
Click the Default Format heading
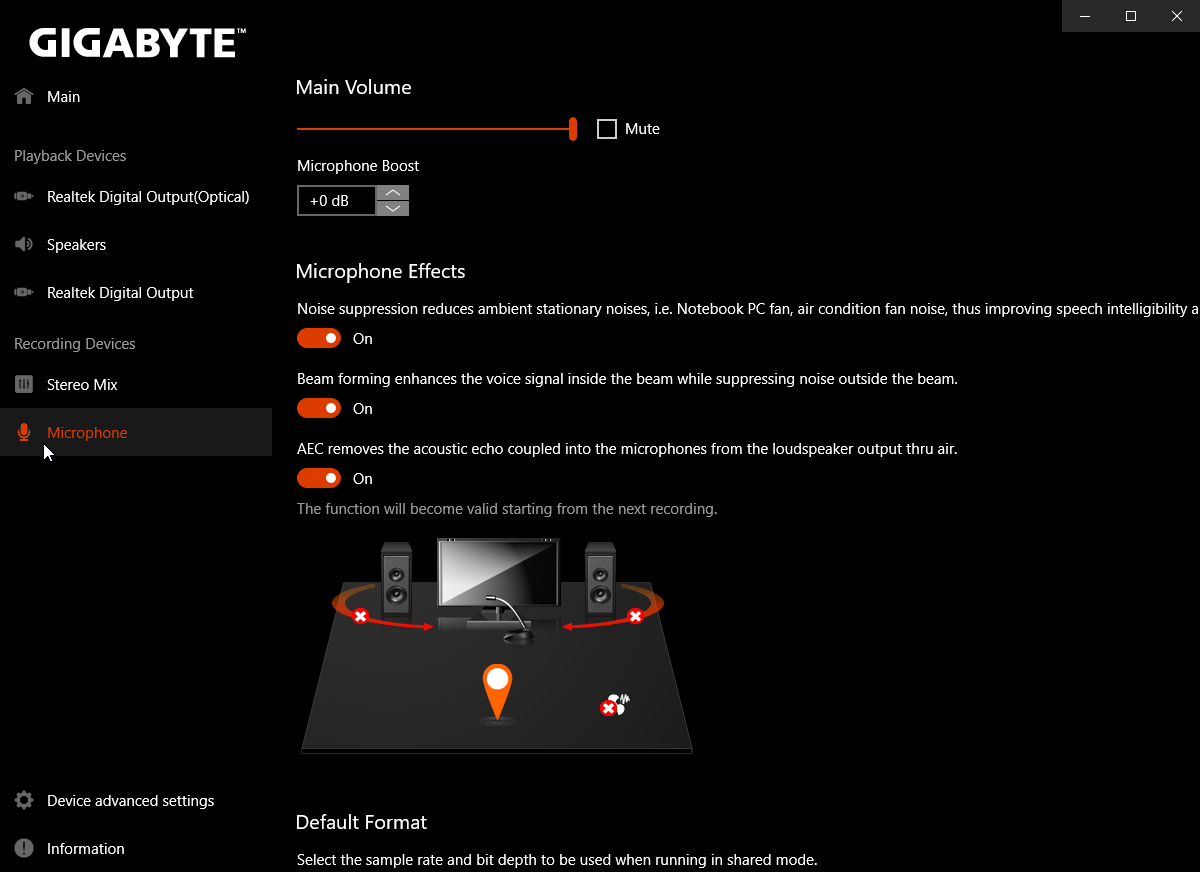(x=361, y=822)
